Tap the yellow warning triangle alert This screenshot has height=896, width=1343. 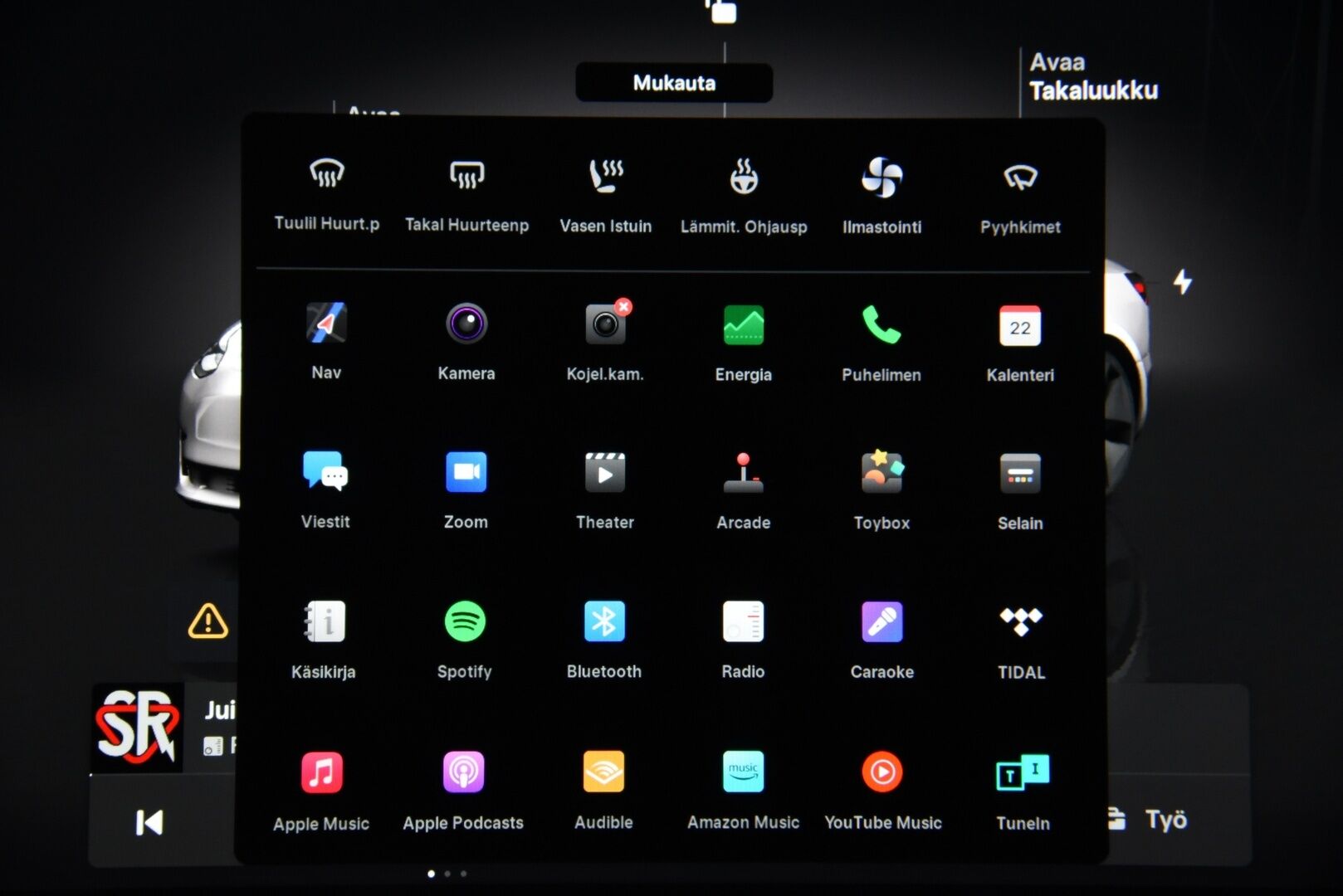pos(208,621)
